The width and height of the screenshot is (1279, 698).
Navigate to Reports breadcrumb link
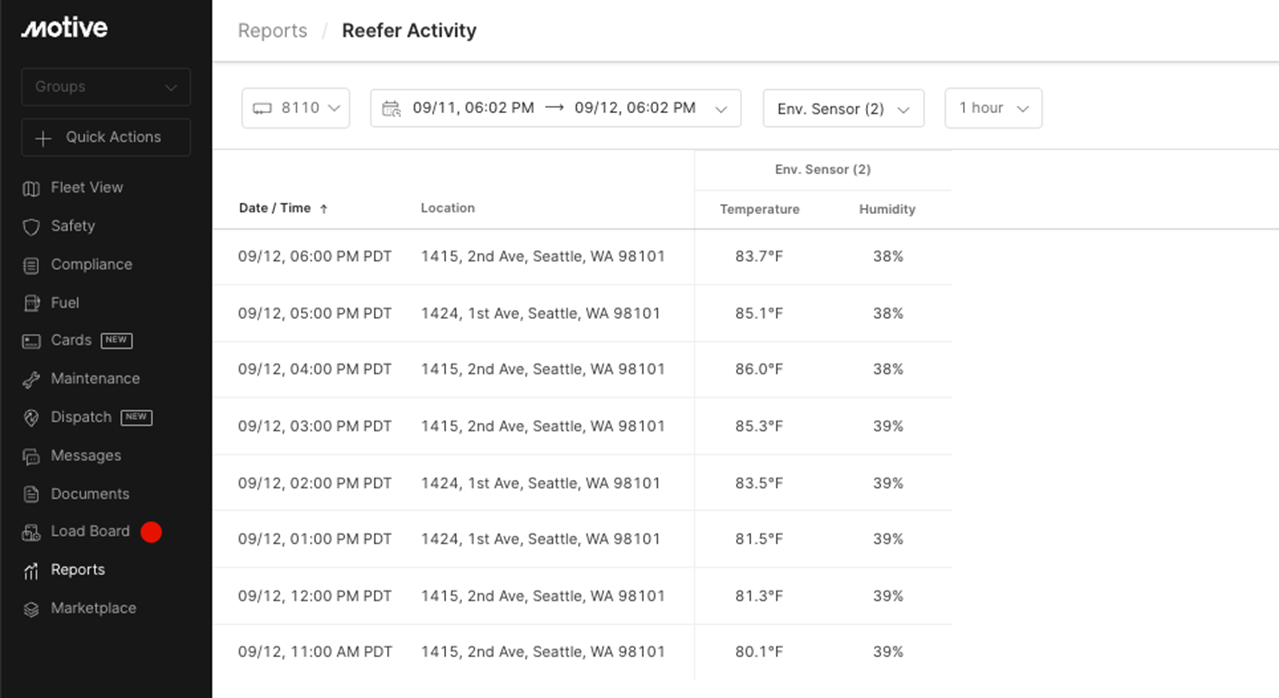pyautogui.click(x=272, y=31)
